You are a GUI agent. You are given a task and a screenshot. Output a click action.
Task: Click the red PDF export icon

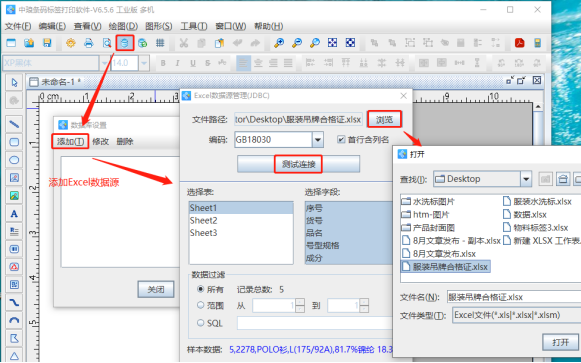click(x=519, y=43)
